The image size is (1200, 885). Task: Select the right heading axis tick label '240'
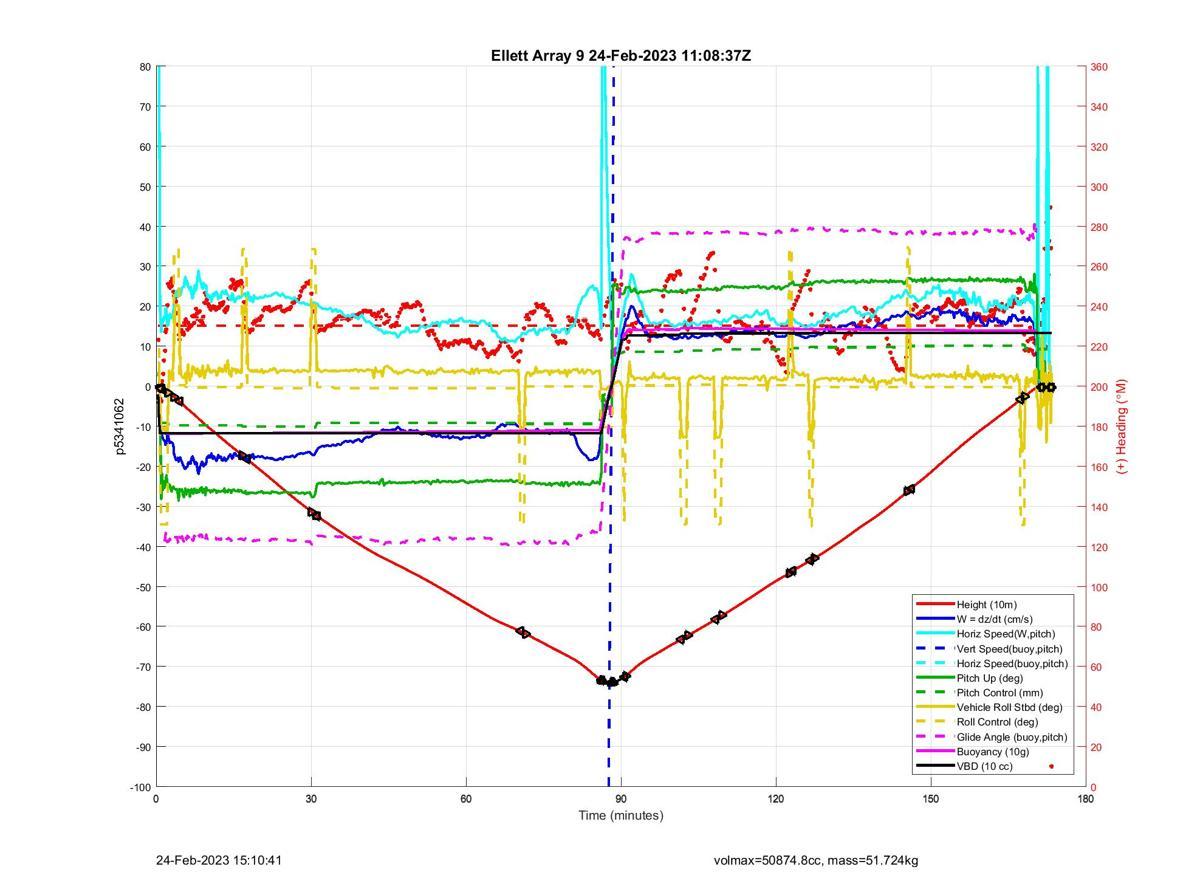point(1099,307)
